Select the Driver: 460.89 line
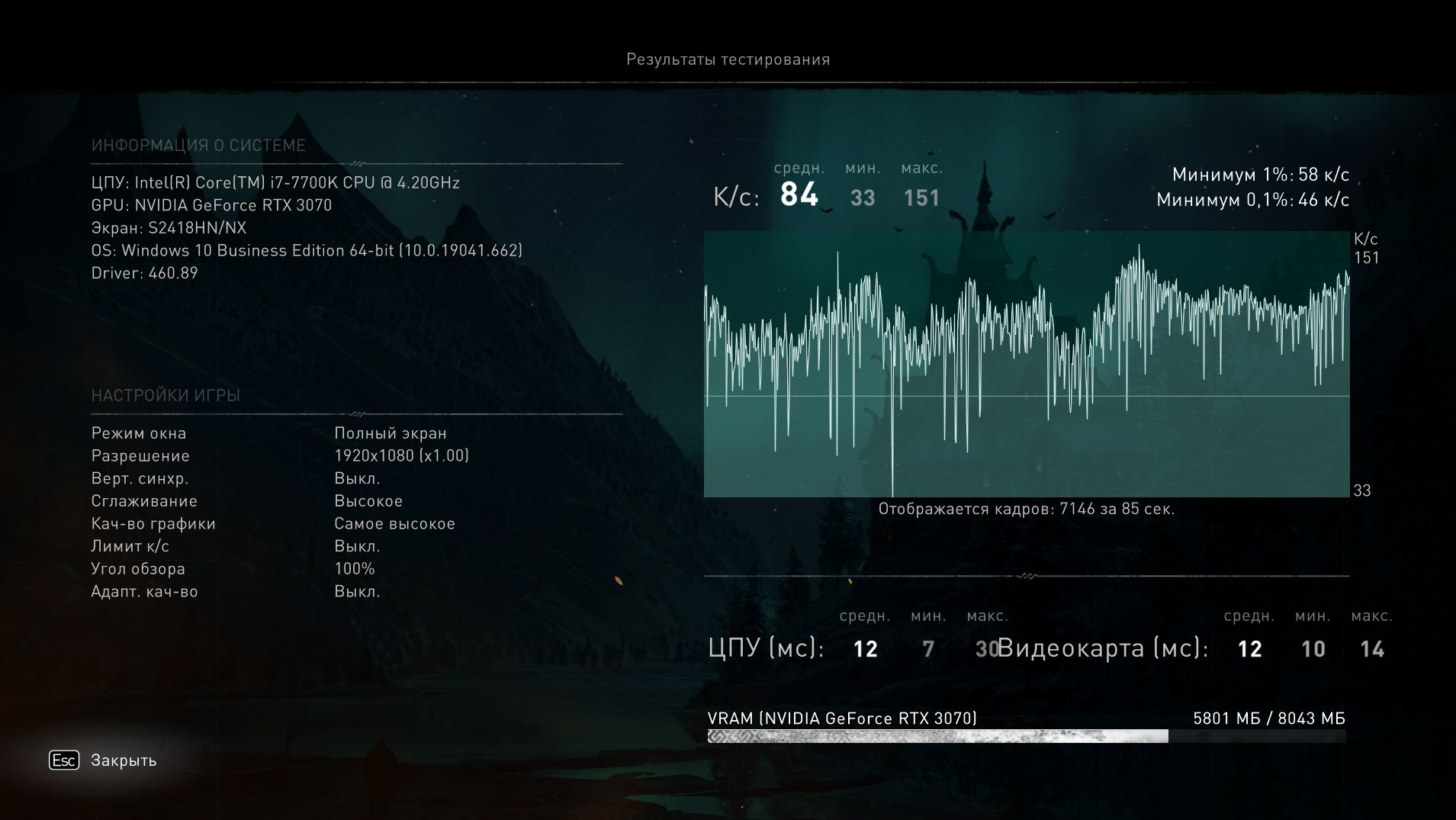The height and width of the screenshot is (820, 1456). click(x=144, y=273)
